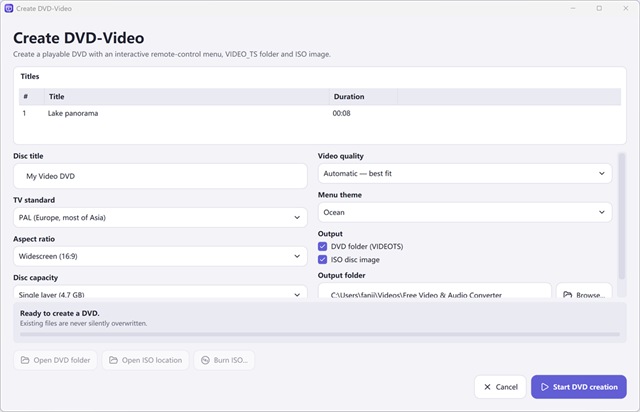This screenshot has width=640, height=412.
Task: Close the Create DVD-Video window
Action: (x=626, y=8)
